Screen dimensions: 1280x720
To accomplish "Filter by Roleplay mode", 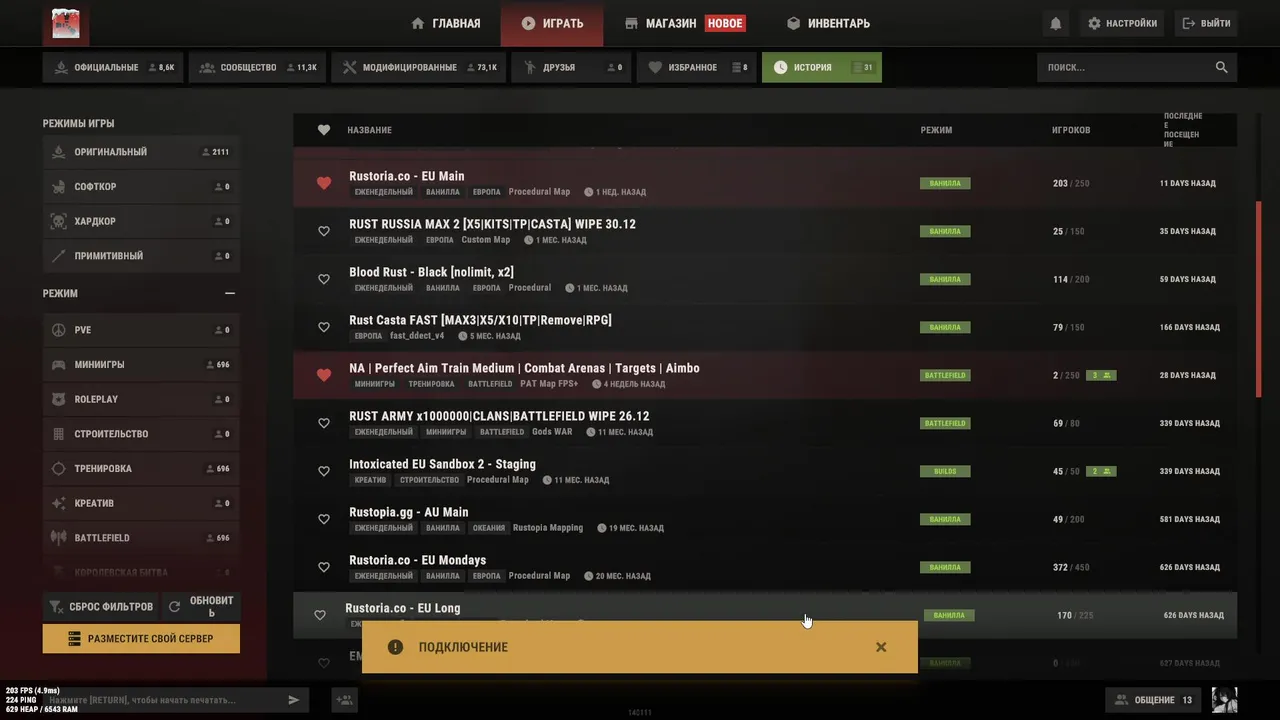I will pyautogui.click(x=141, y=399).
